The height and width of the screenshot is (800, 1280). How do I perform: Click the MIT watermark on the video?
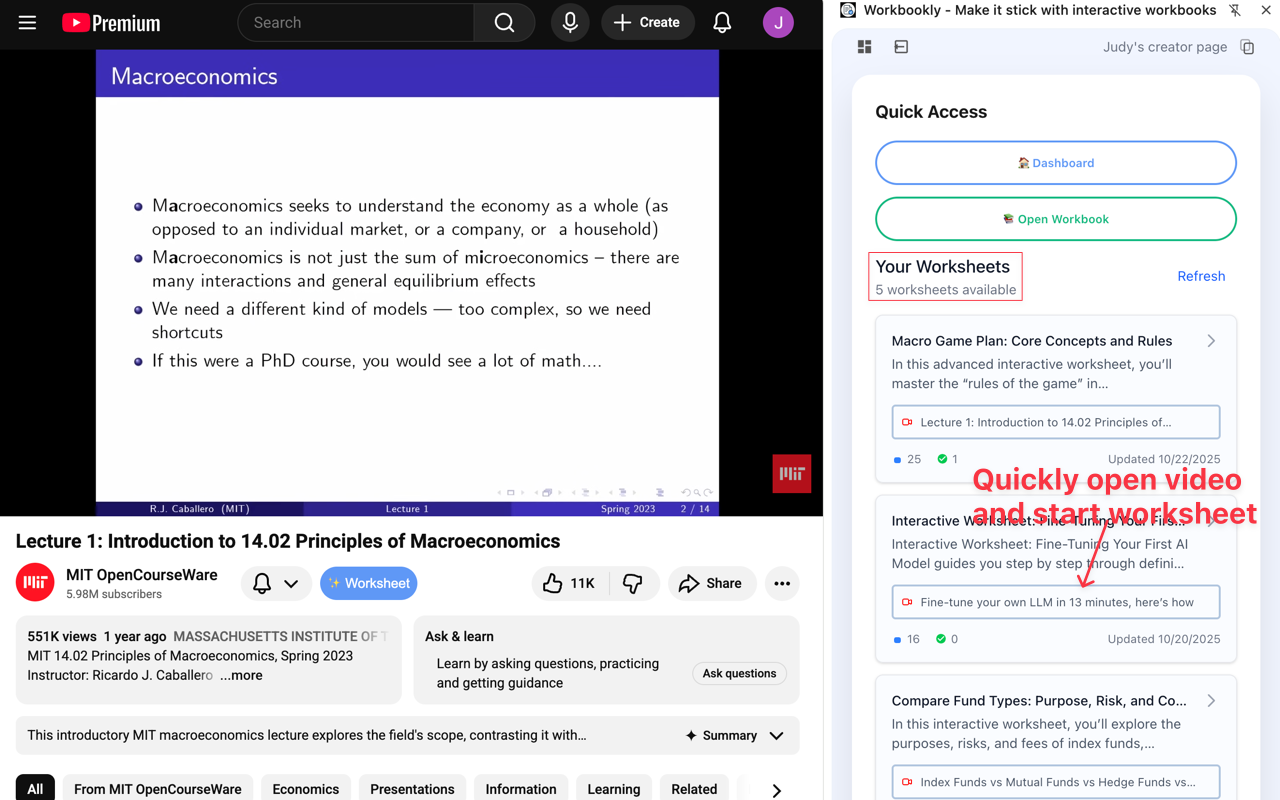coord(792,474)
